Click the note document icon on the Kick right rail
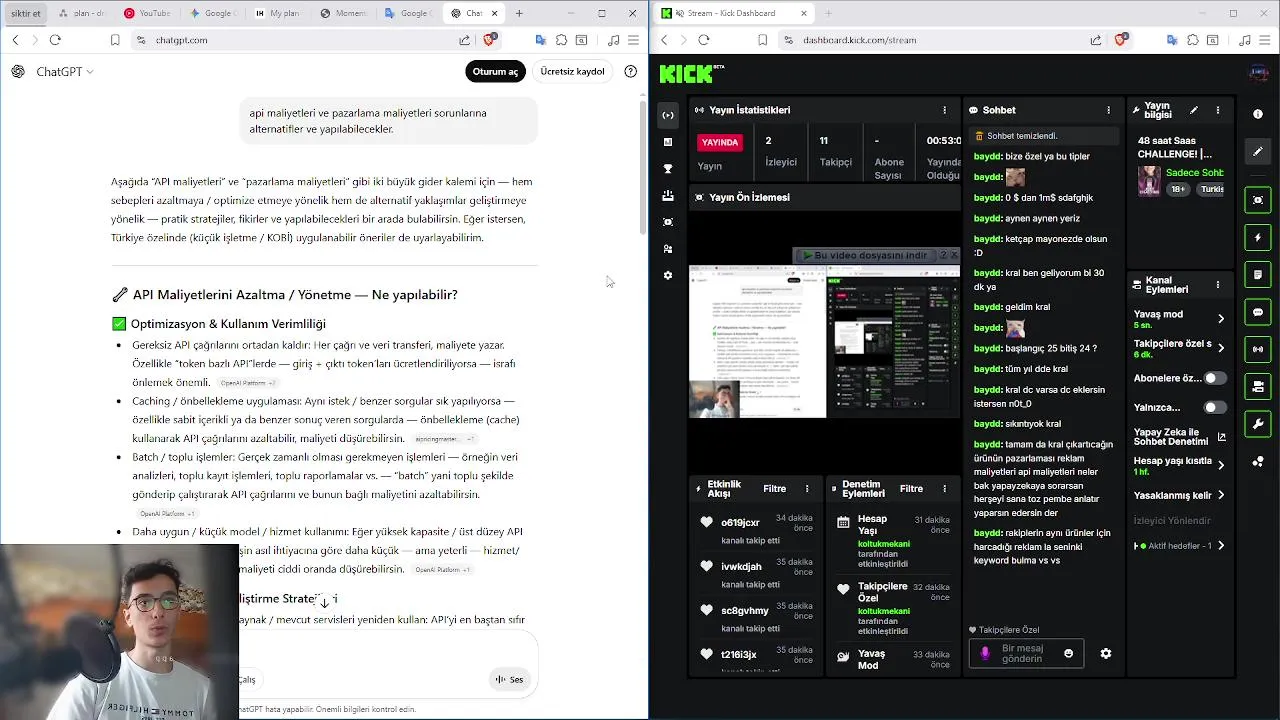The height and width of the screenshot is (720, 1280). pyautogui.click(x=1258, y=275)
